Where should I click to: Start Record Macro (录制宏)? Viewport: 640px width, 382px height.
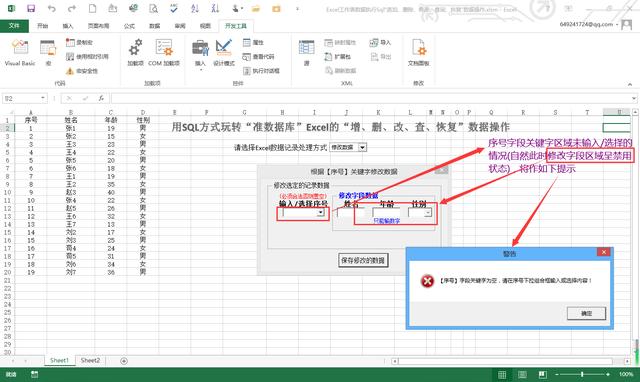coord(80,42)
